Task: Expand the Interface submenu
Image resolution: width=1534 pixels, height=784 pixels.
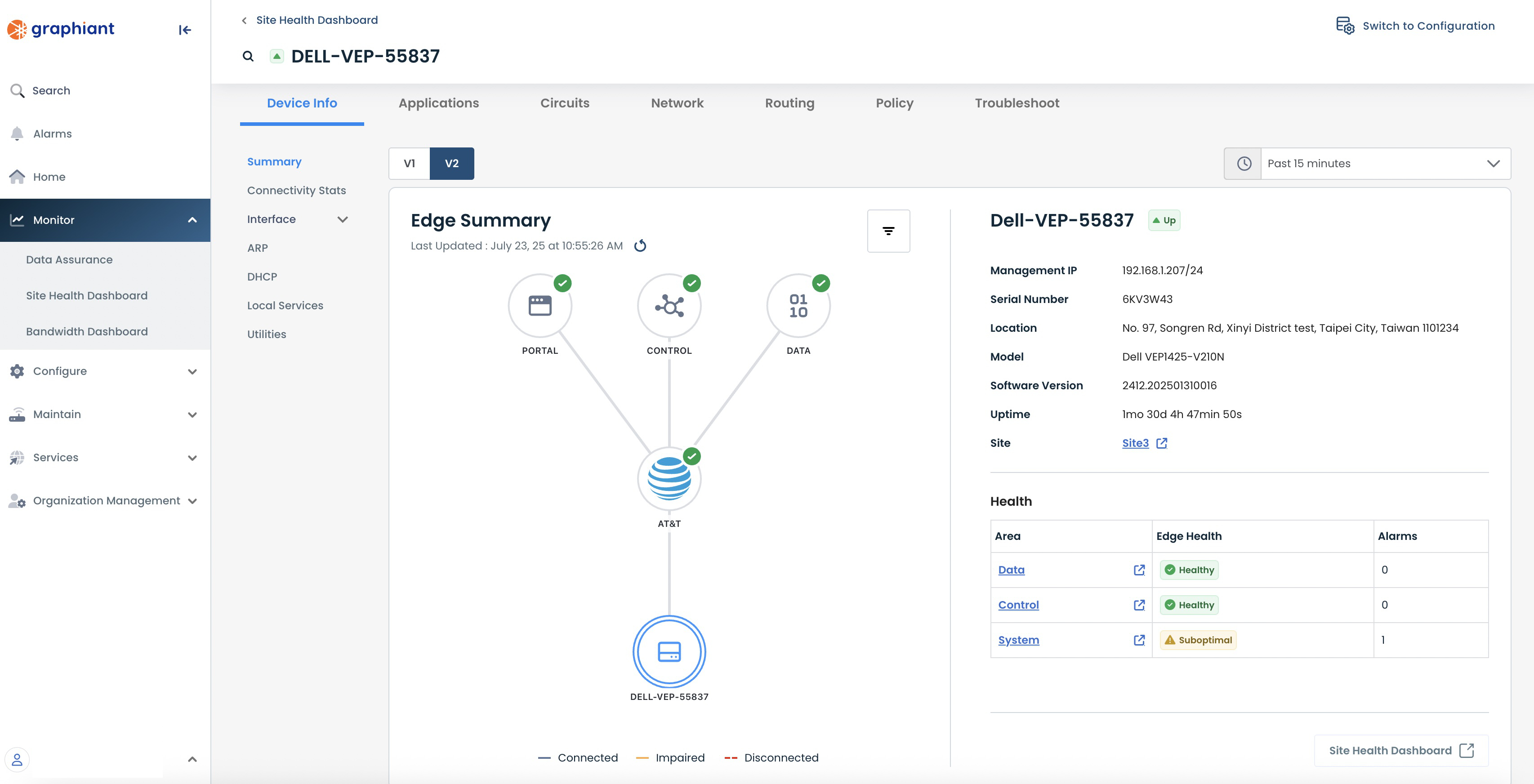Action: (343, 220)
